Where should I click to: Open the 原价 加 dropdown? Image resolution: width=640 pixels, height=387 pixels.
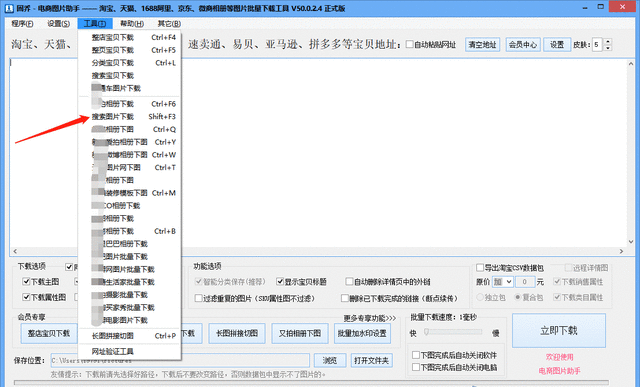pos(502,282)
